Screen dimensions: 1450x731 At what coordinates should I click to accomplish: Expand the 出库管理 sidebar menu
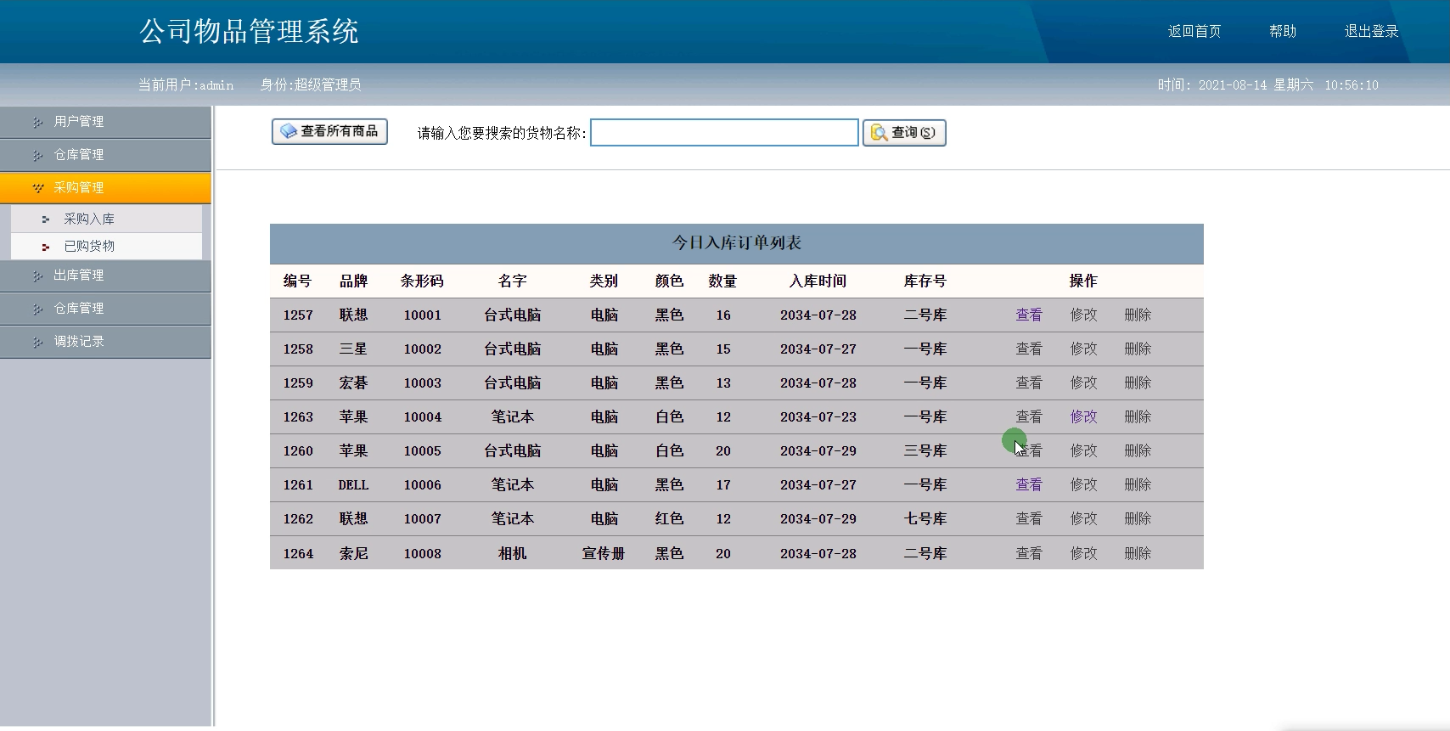tap(105, 275)
